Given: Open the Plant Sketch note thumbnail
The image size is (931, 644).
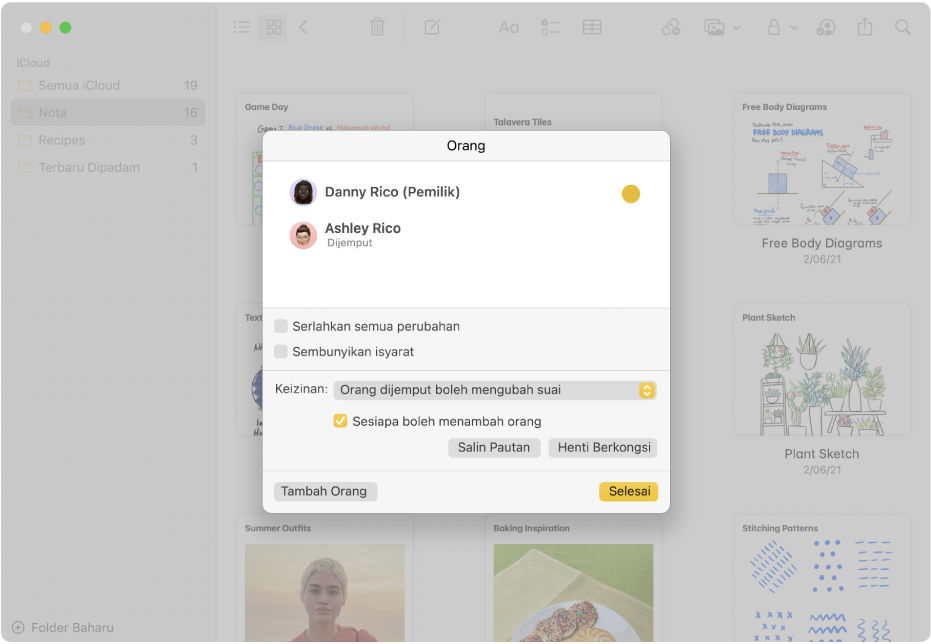Looking at the screenshot, I should pos(822,369).
